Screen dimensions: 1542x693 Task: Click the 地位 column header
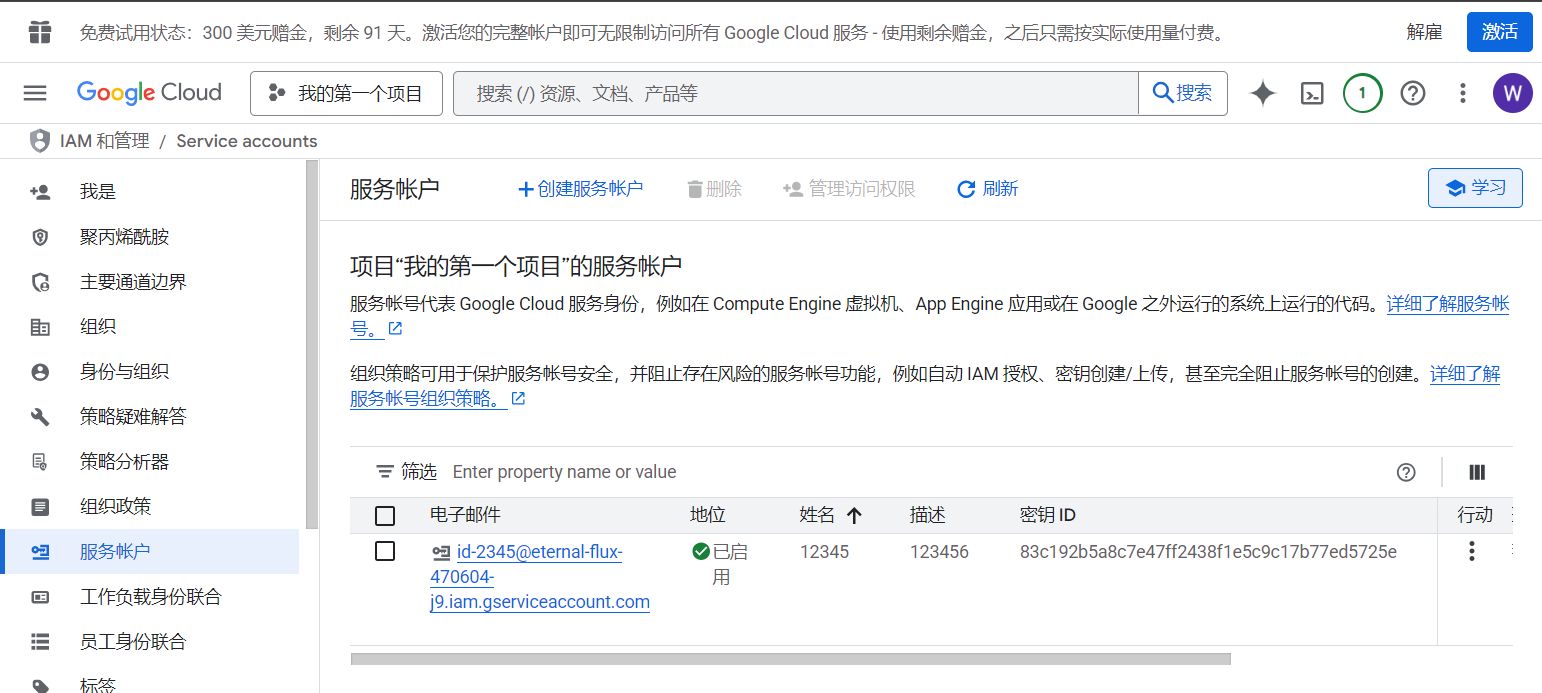[x=708, y=515]
